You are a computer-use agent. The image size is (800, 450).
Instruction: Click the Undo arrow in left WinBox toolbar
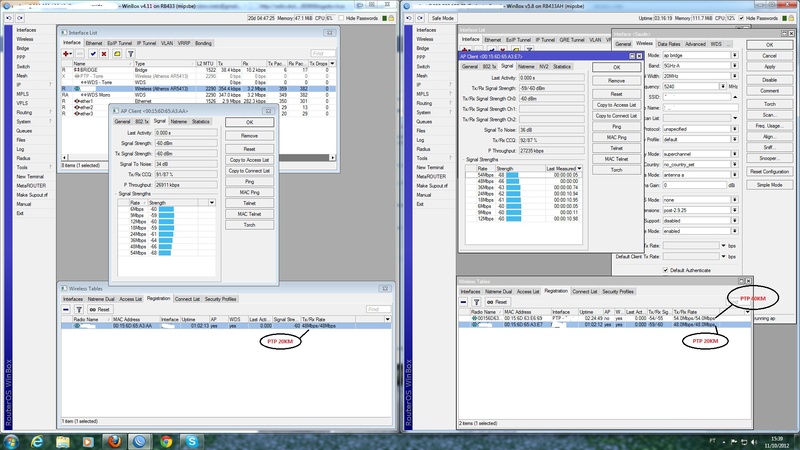coord(9,18)
